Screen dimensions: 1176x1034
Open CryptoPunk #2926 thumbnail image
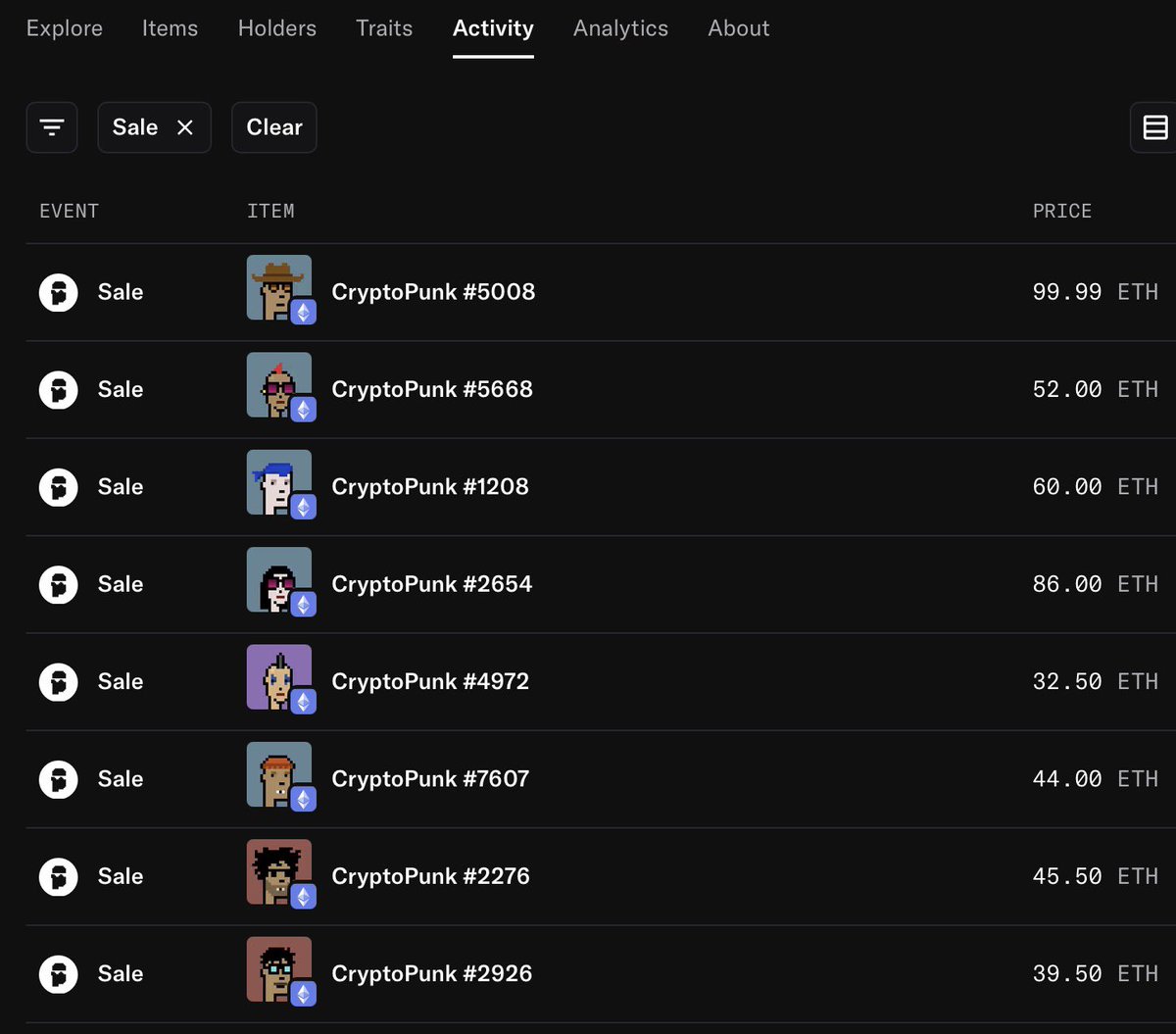pyautogui.click(x=279, y=969)
